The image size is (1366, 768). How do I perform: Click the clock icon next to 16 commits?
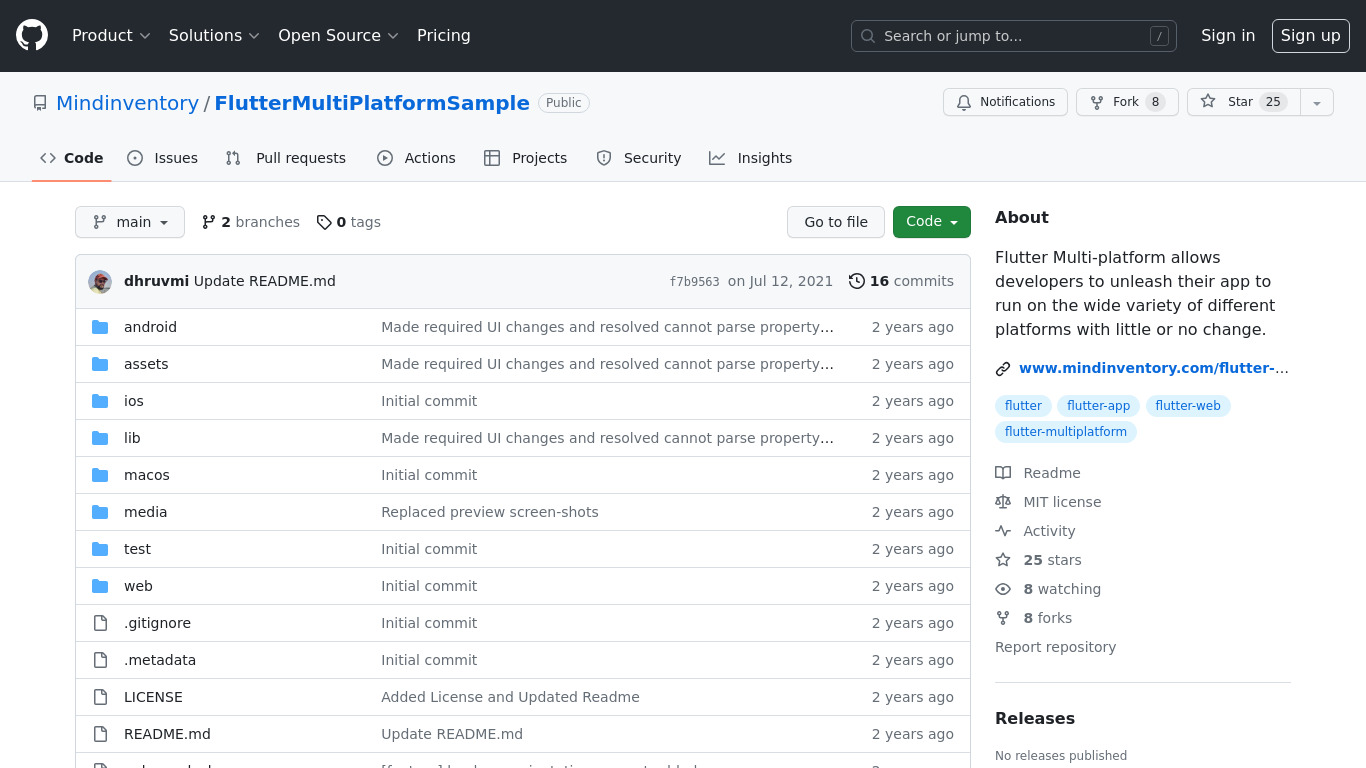tap(857, 281)
